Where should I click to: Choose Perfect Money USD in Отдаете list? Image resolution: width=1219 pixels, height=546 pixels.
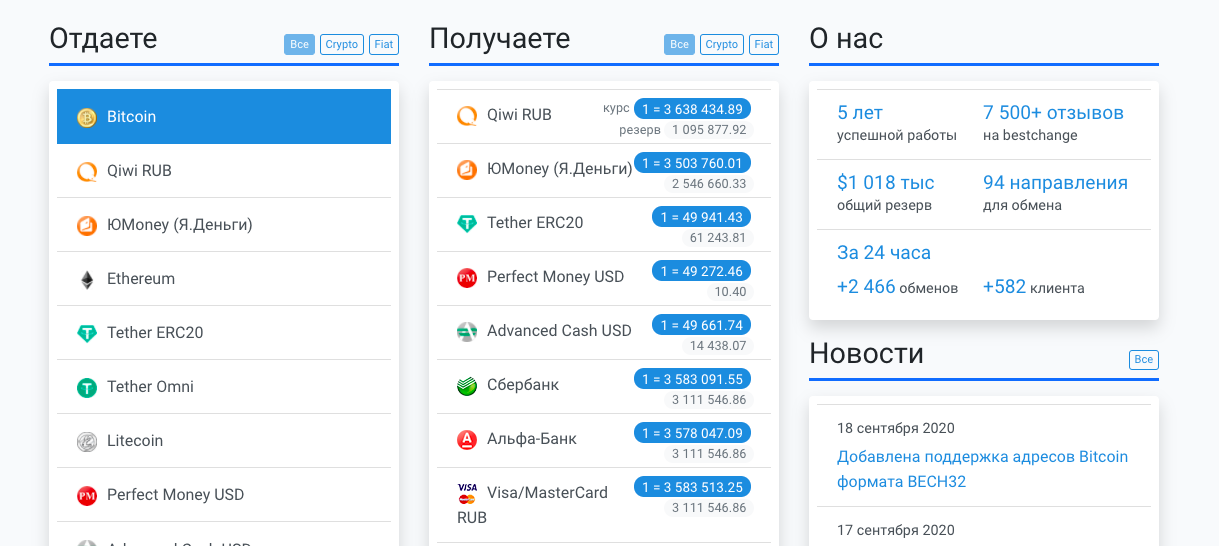[x=224, y=495]
